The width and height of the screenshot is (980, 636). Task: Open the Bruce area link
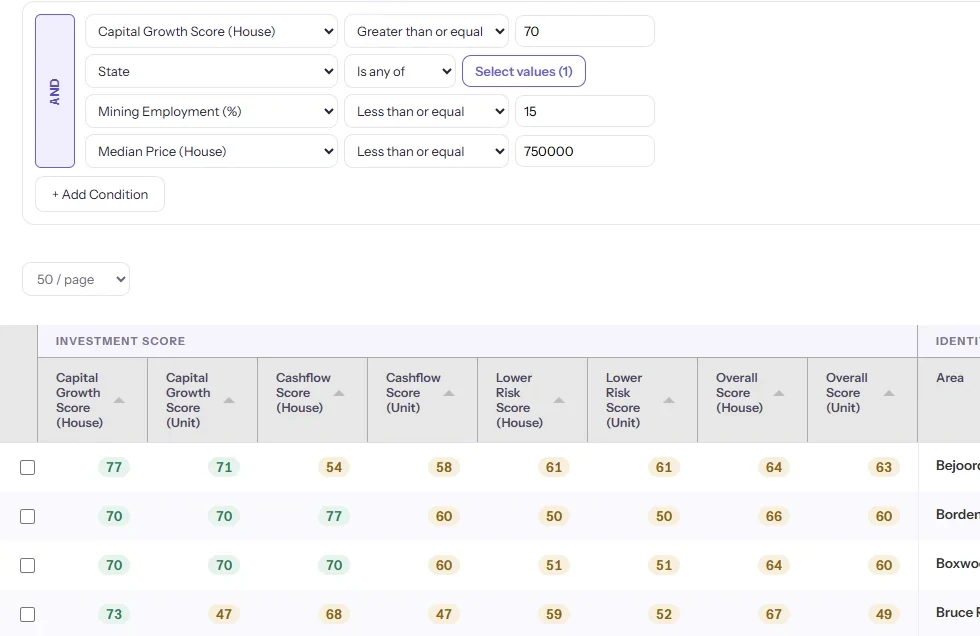pos(958,612)
